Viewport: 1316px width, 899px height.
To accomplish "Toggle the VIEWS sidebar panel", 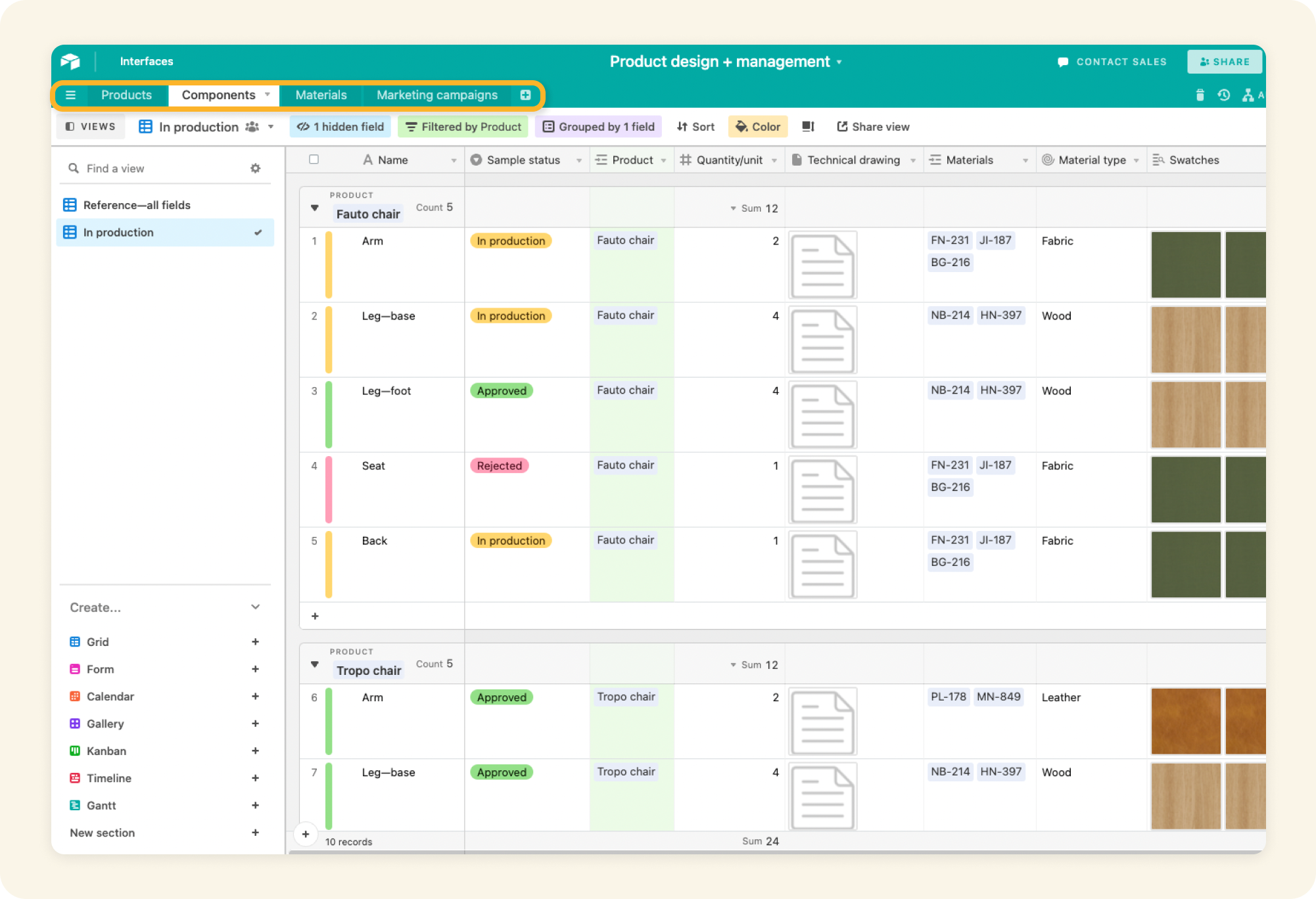I will coord(91,127).
